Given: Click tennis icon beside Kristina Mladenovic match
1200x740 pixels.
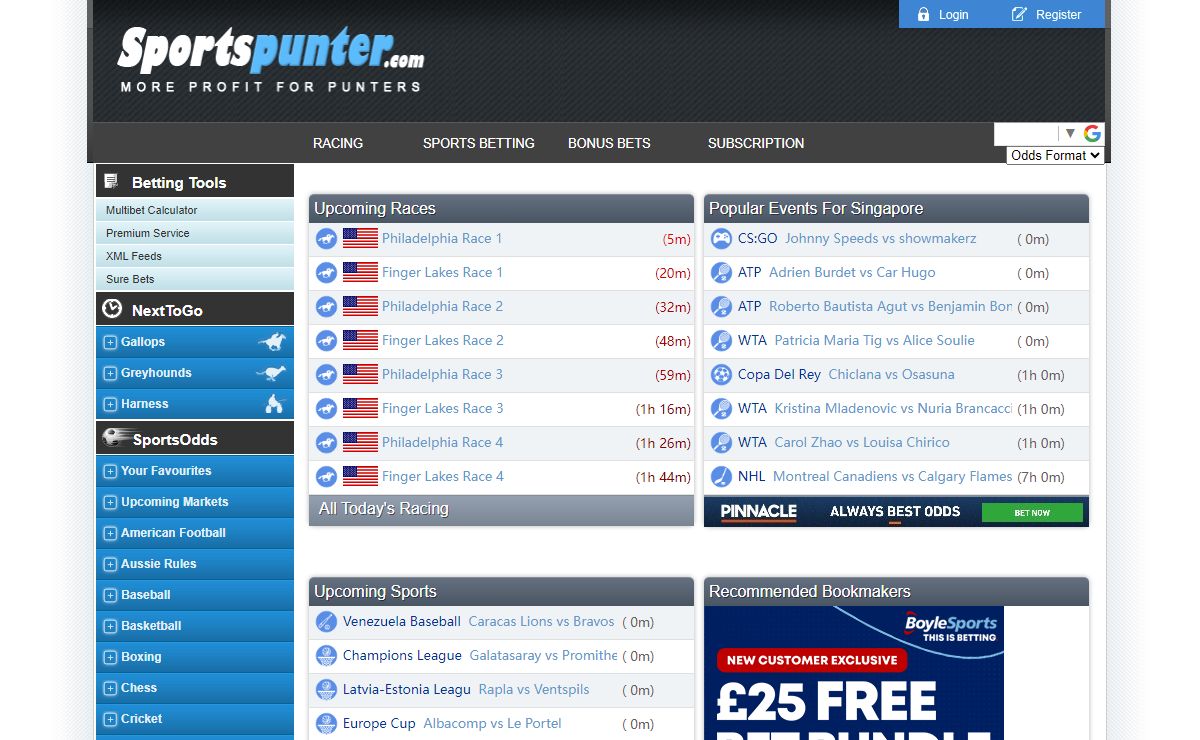Looking at the screenshot, I should coord(721,409).
